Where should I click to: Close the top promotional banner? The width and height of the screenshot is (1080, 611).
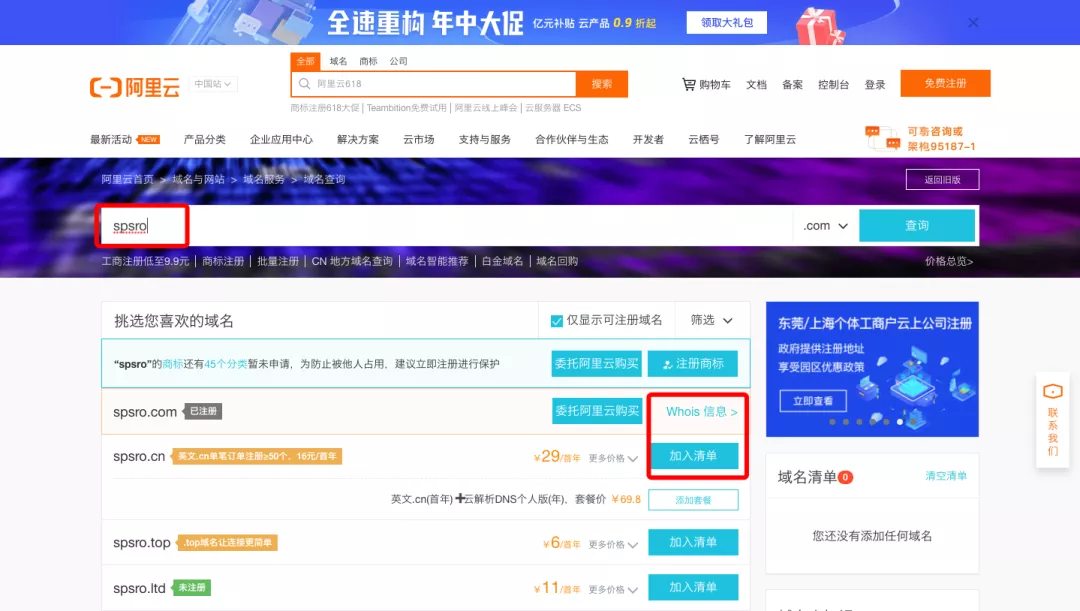click(973, 23)
